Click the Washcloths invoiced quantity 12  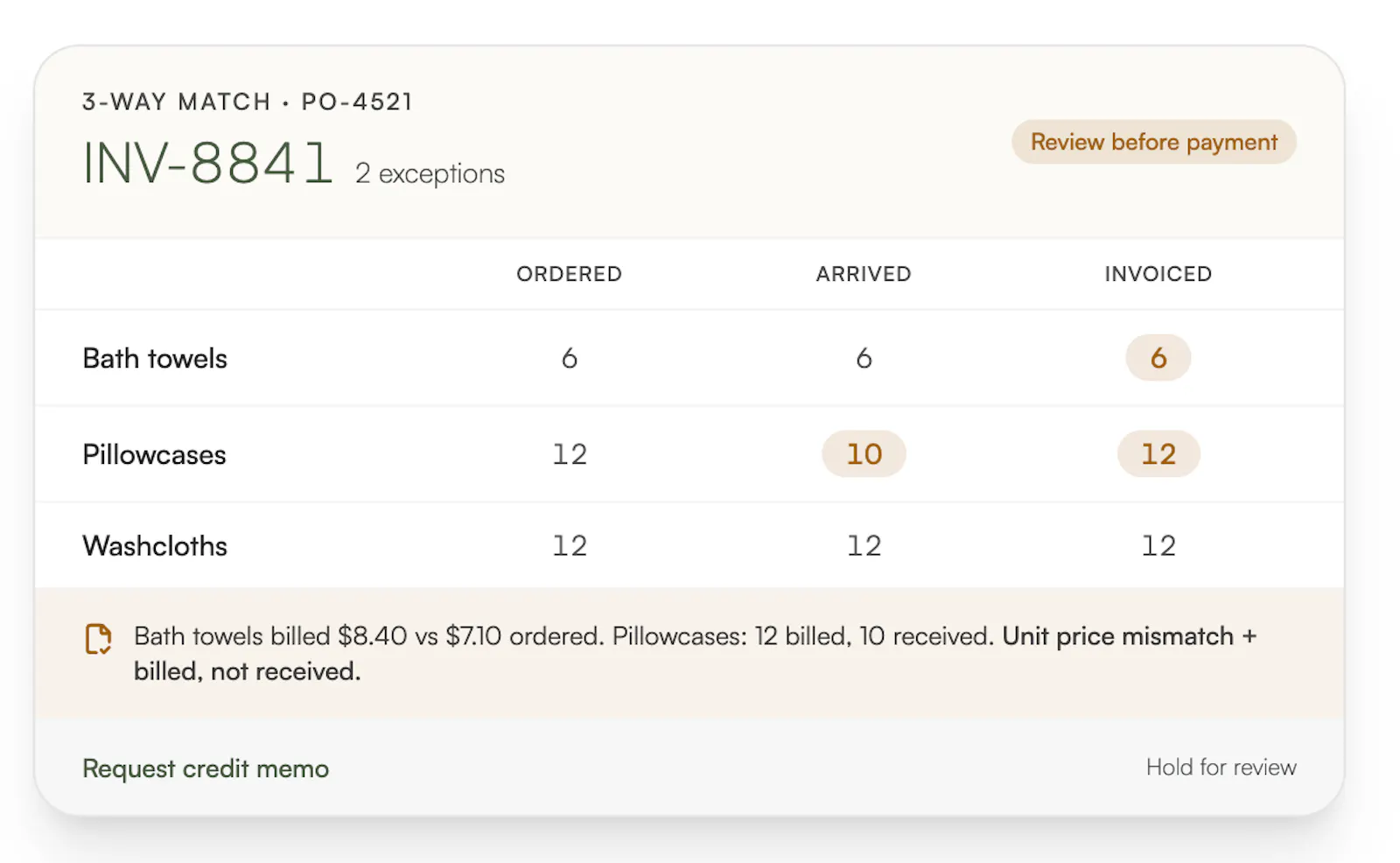point(1158,545)
